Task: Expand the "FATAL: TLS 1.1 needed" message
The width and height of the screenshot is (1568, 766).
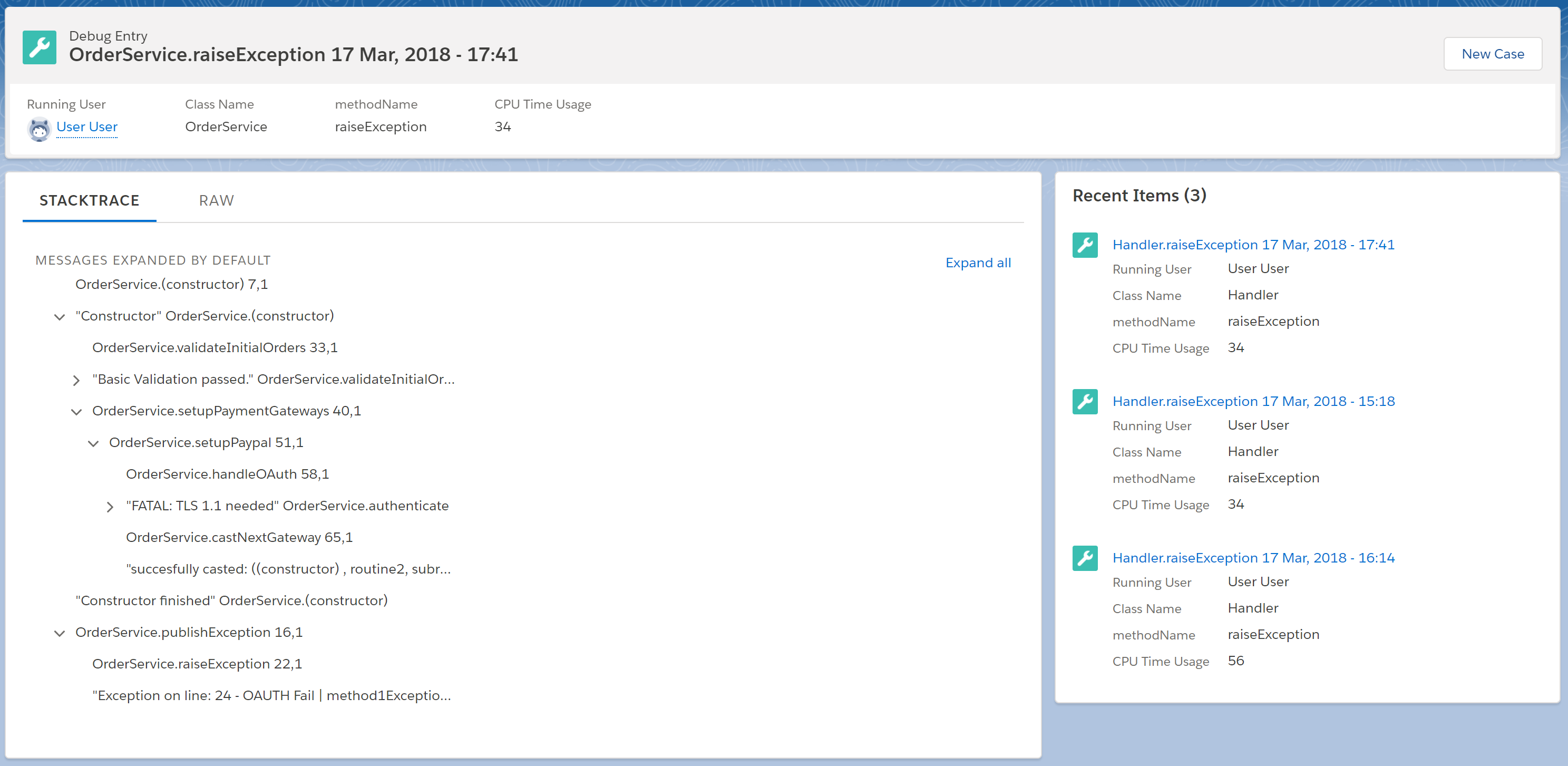Action: [110, 507]
